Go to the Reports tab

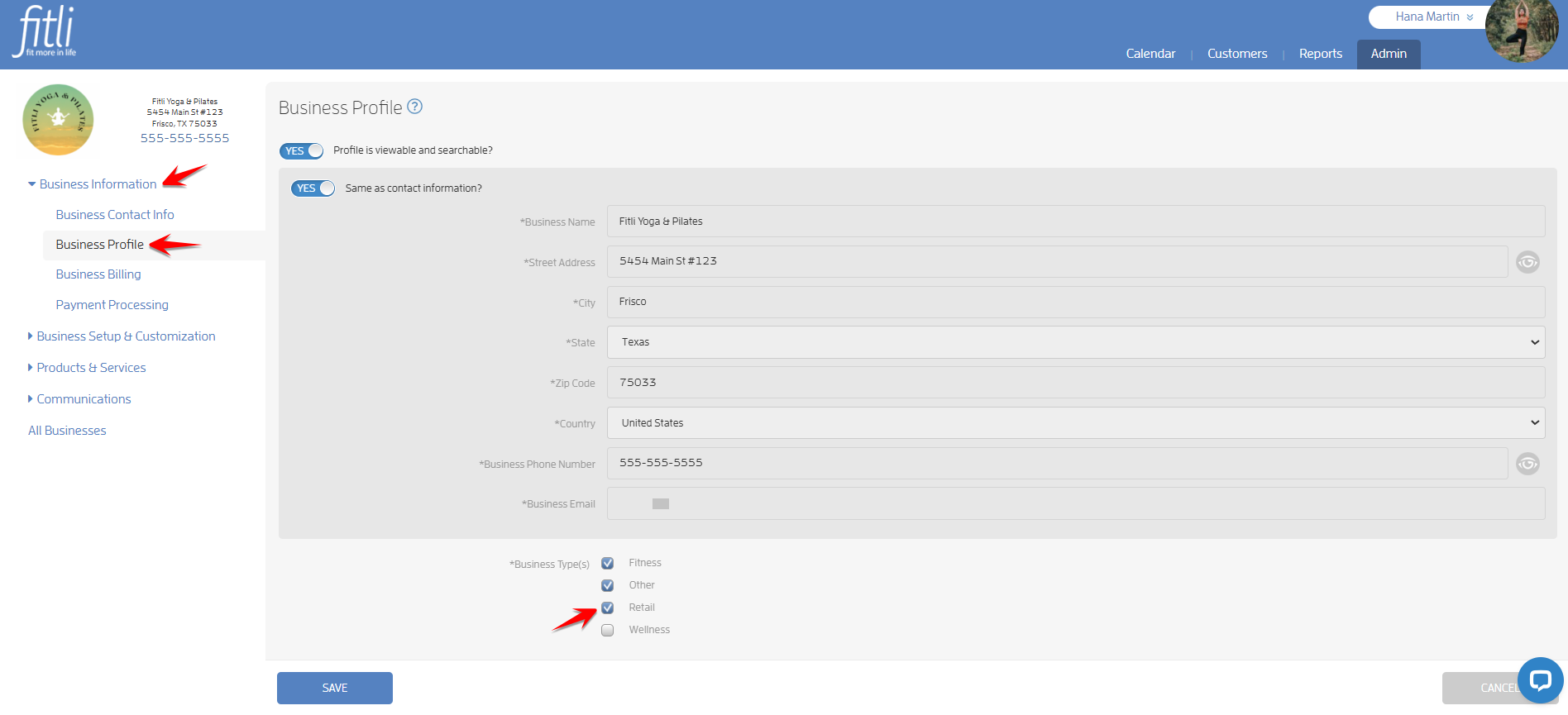coord(1321,54)
